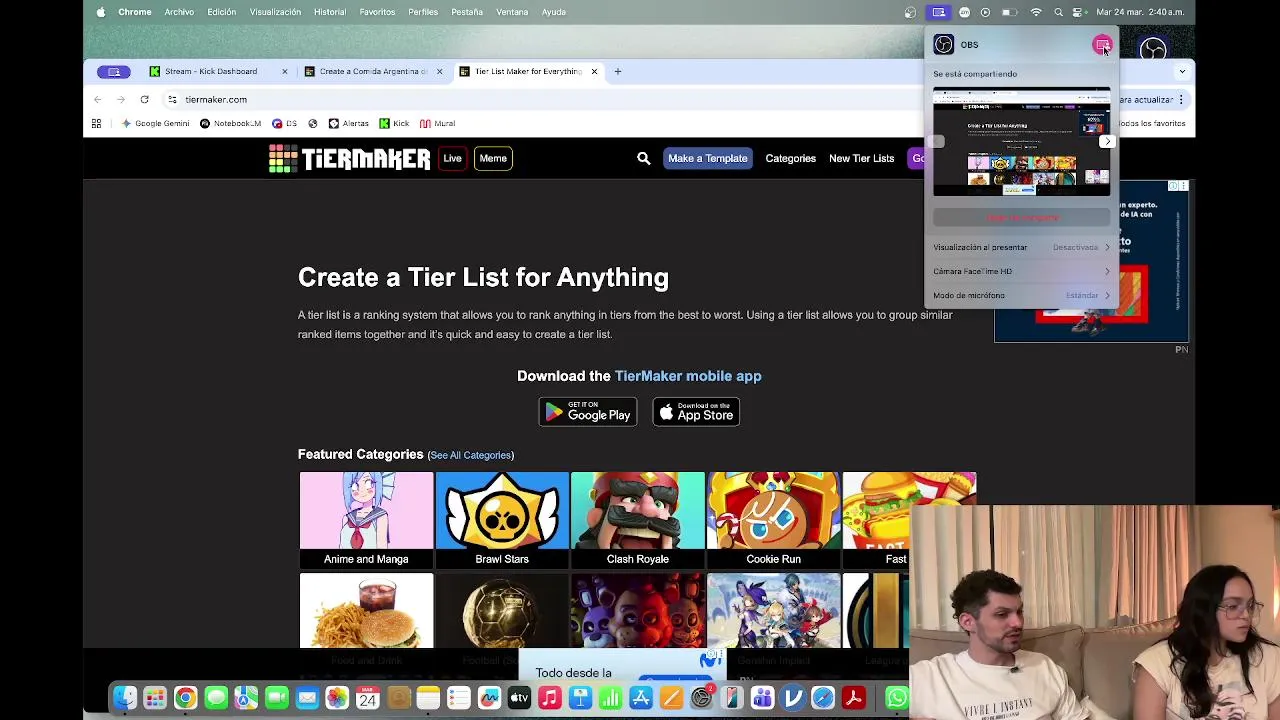Open Launchpad from the dock
The image size is (1280, 720).
click(x=154, y=698)
